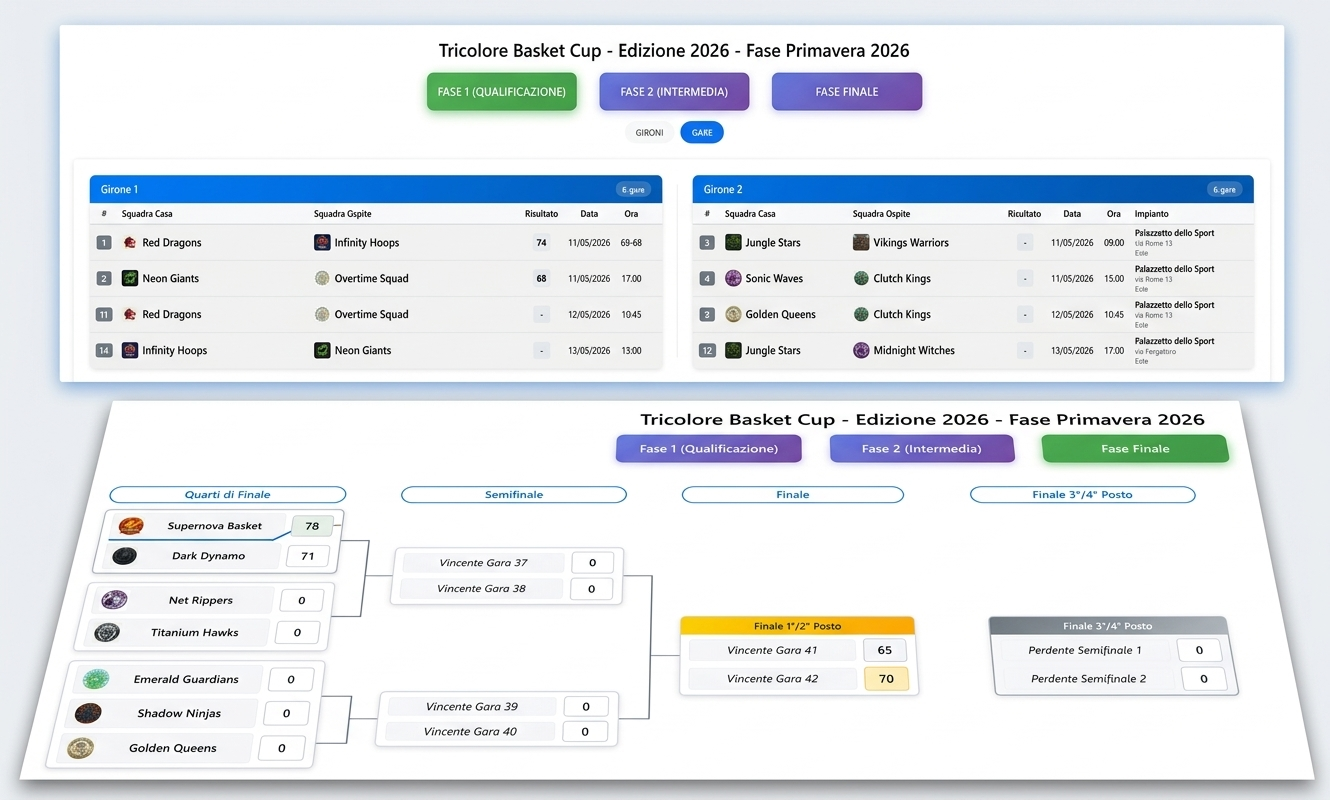Screen dimensions: 1330x800
Task: Click the green FASE 1 (QUALIFICAZIONE) button
Action: pyautogui.click(x=501, y=92)
